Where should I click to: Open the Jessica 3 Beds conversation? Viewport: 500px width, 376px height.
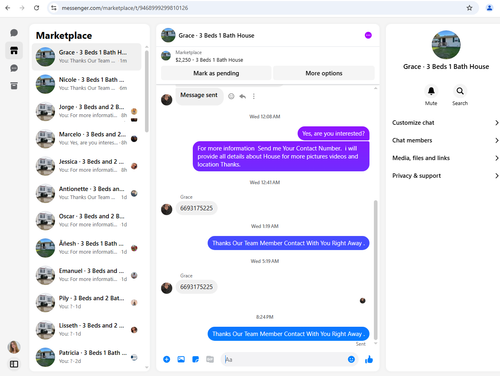point(87,166)
